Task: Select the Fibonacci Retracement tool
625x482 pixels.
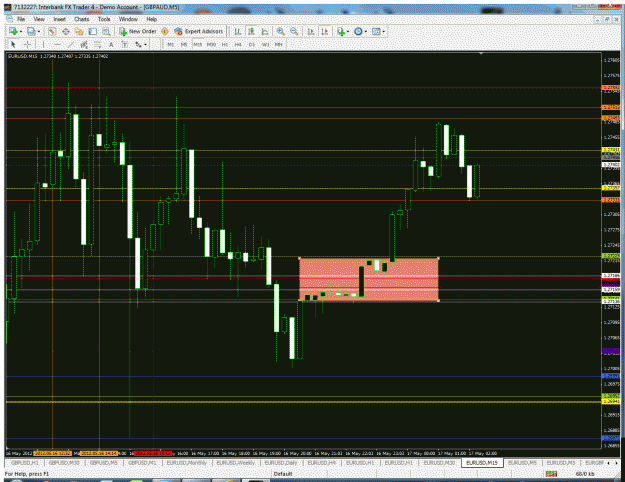Action: tap(98, 45)
